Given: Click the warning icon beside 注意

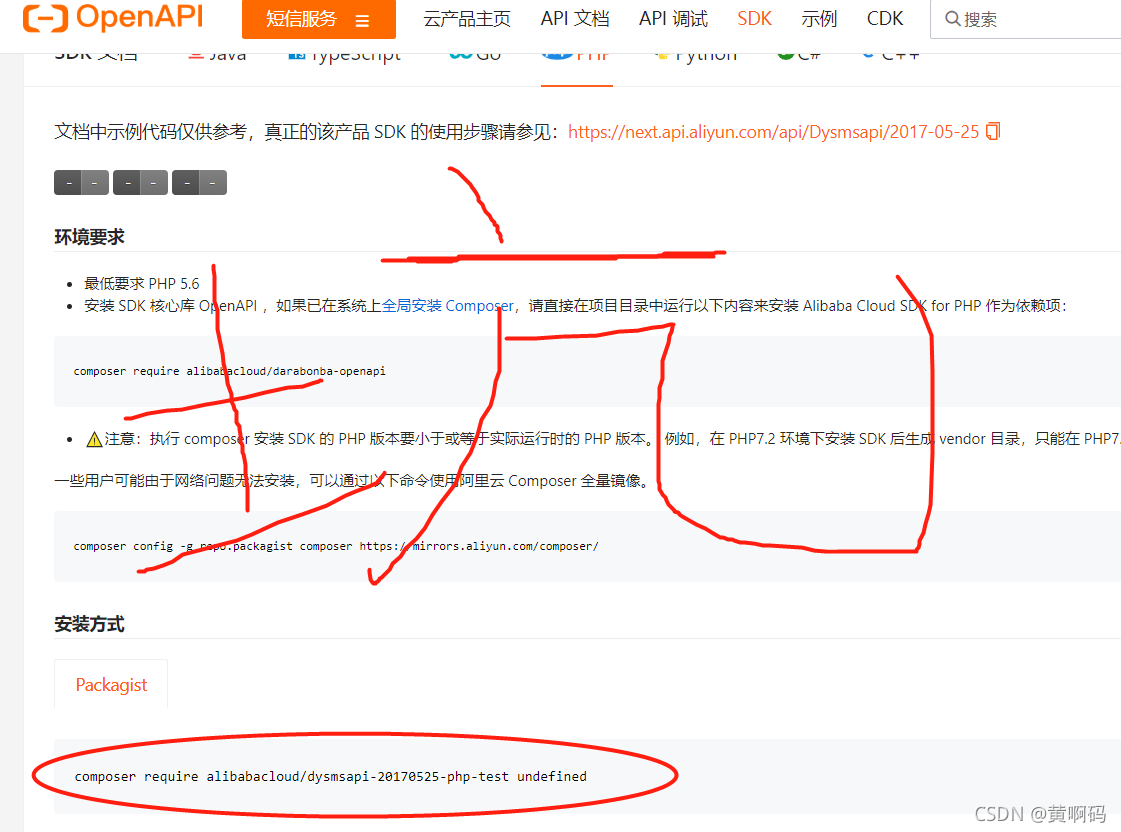Looking at the screenshot, I should (x=94, y=439).
